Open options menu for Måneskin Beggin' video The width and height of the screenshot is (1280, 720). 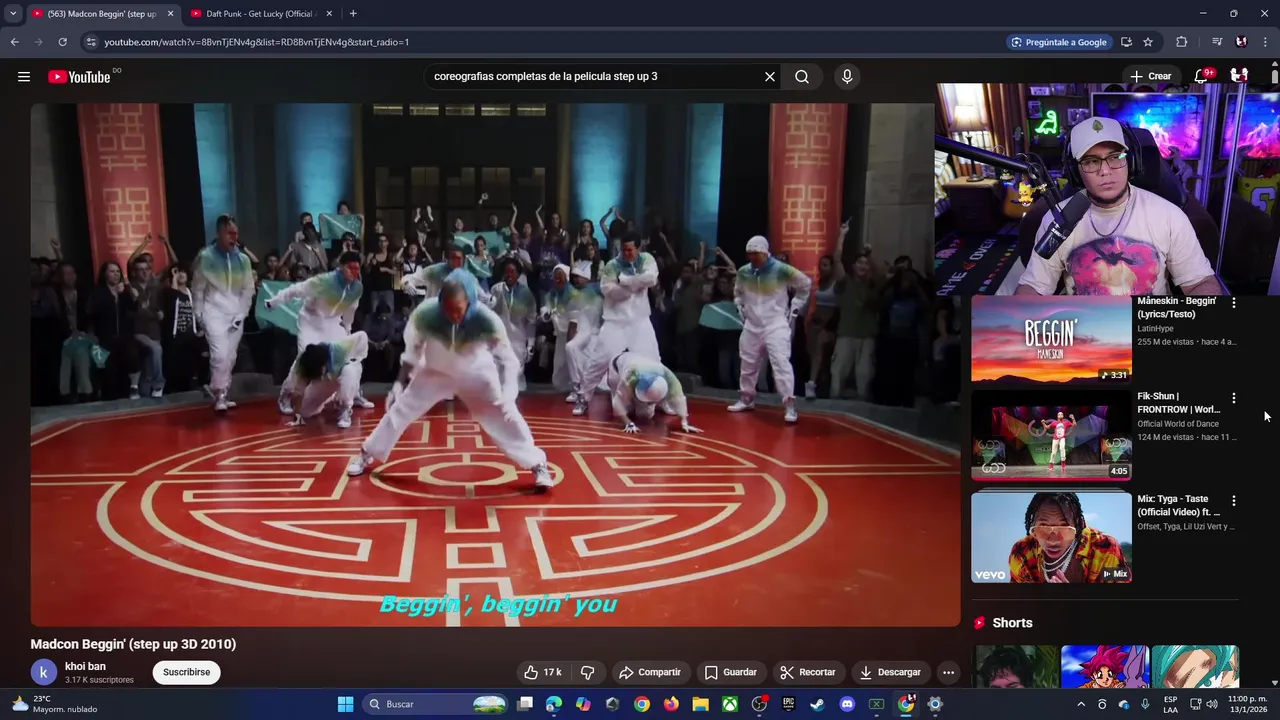(1233, 302)
